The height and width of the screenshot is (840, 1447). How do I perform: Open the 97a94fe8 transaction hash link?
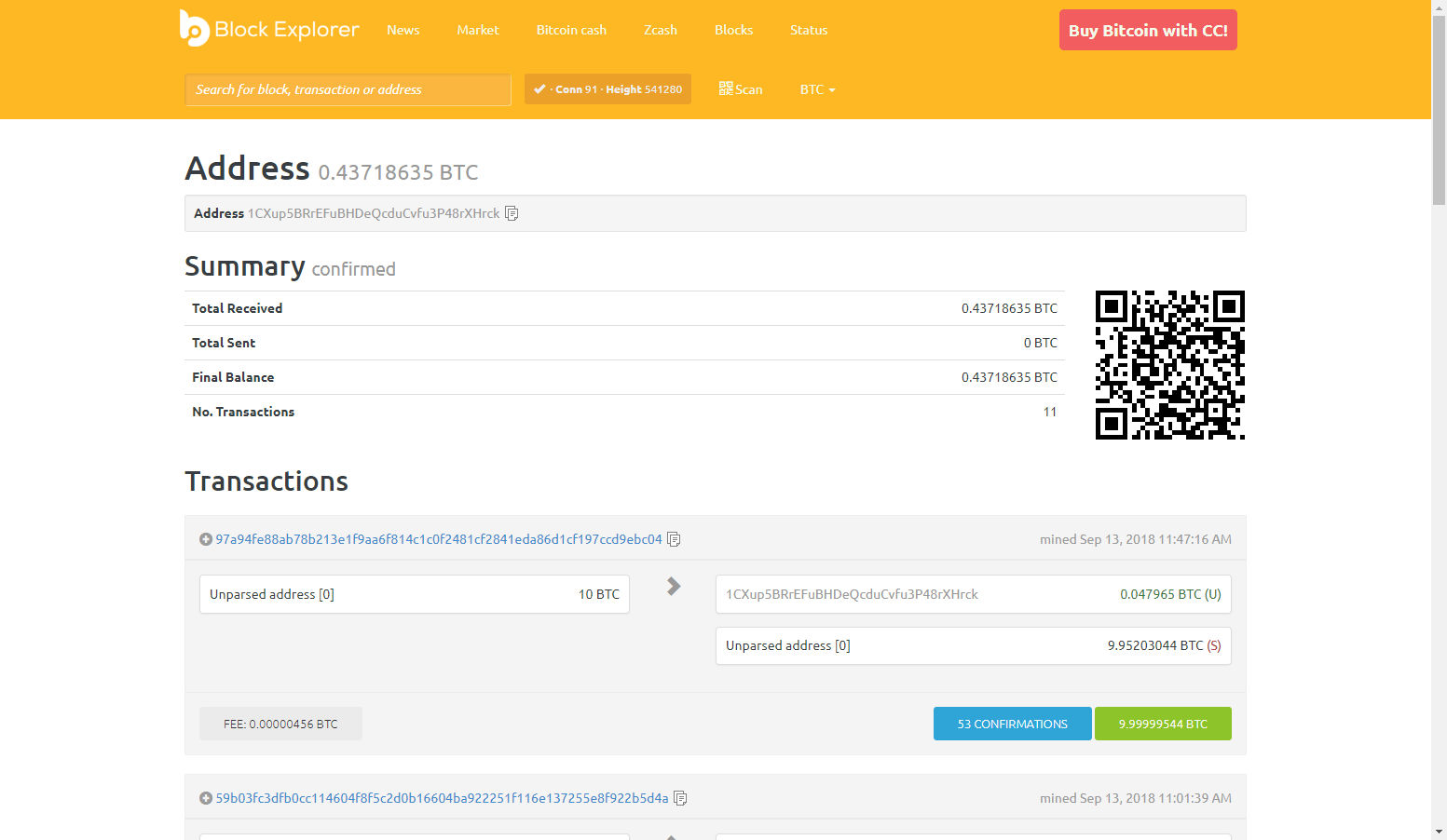point(439,539)
